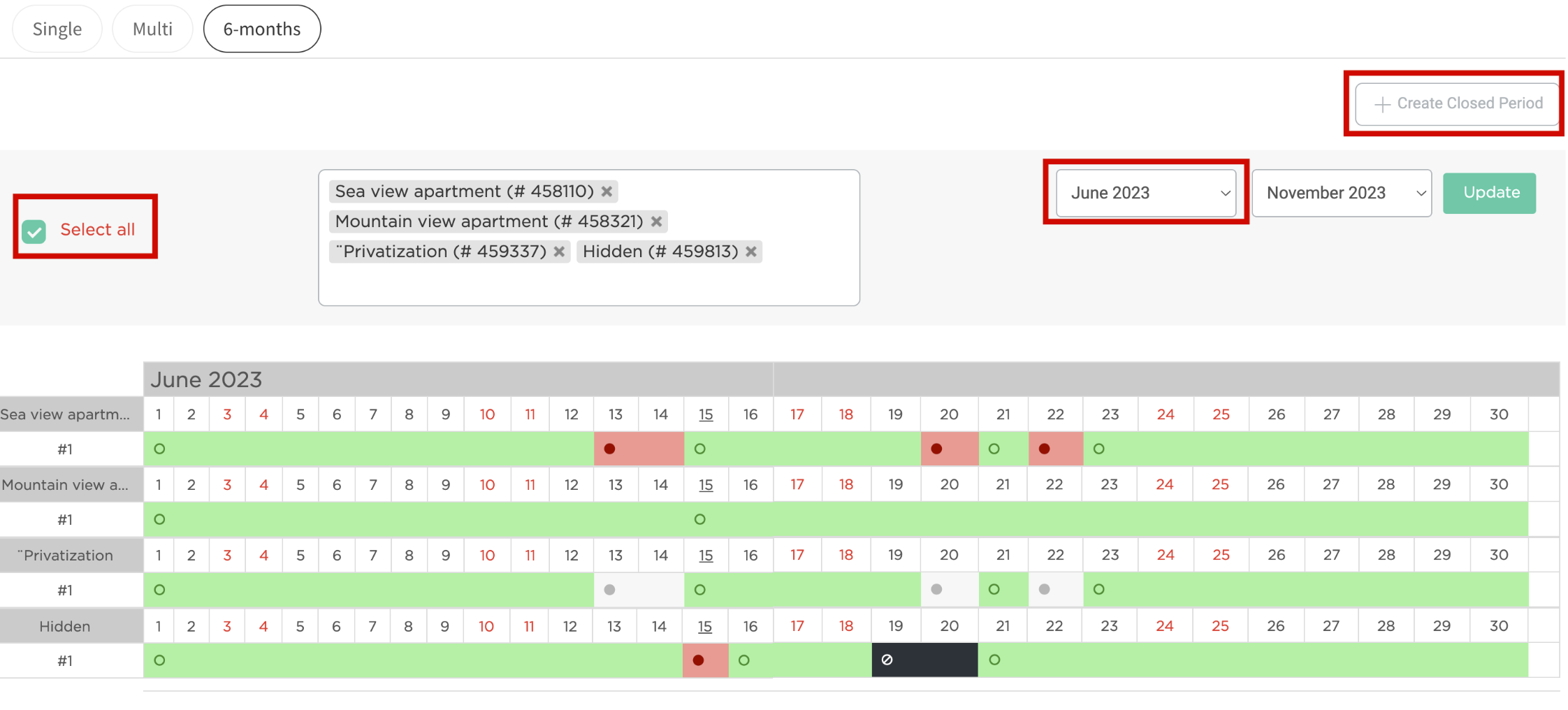
Task: Click Privatization grey dot on day 20
Action: tap(936, 589)
